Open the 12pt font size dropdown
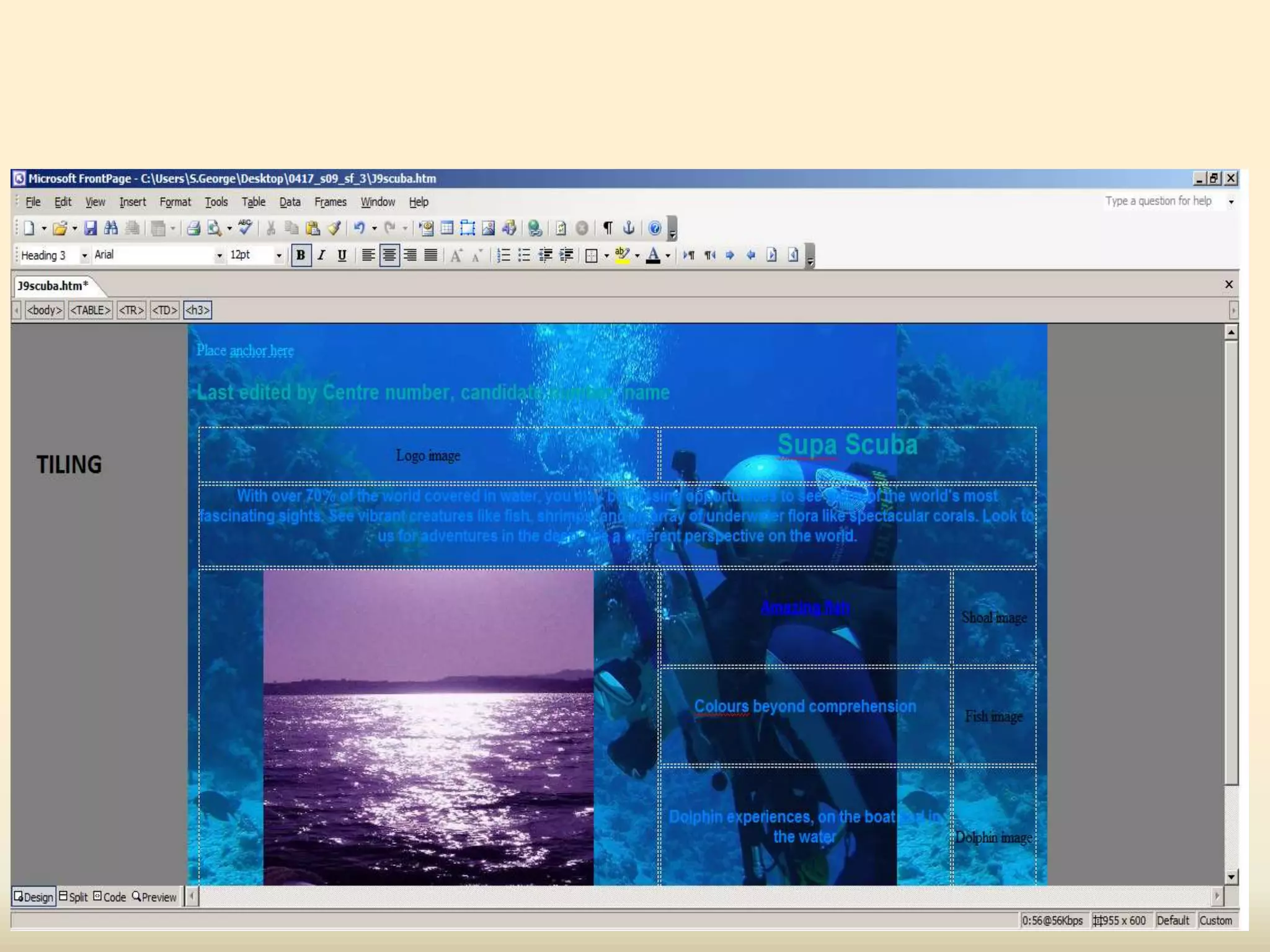Viewport: 1270px width, 952px height. coord(278,255)
